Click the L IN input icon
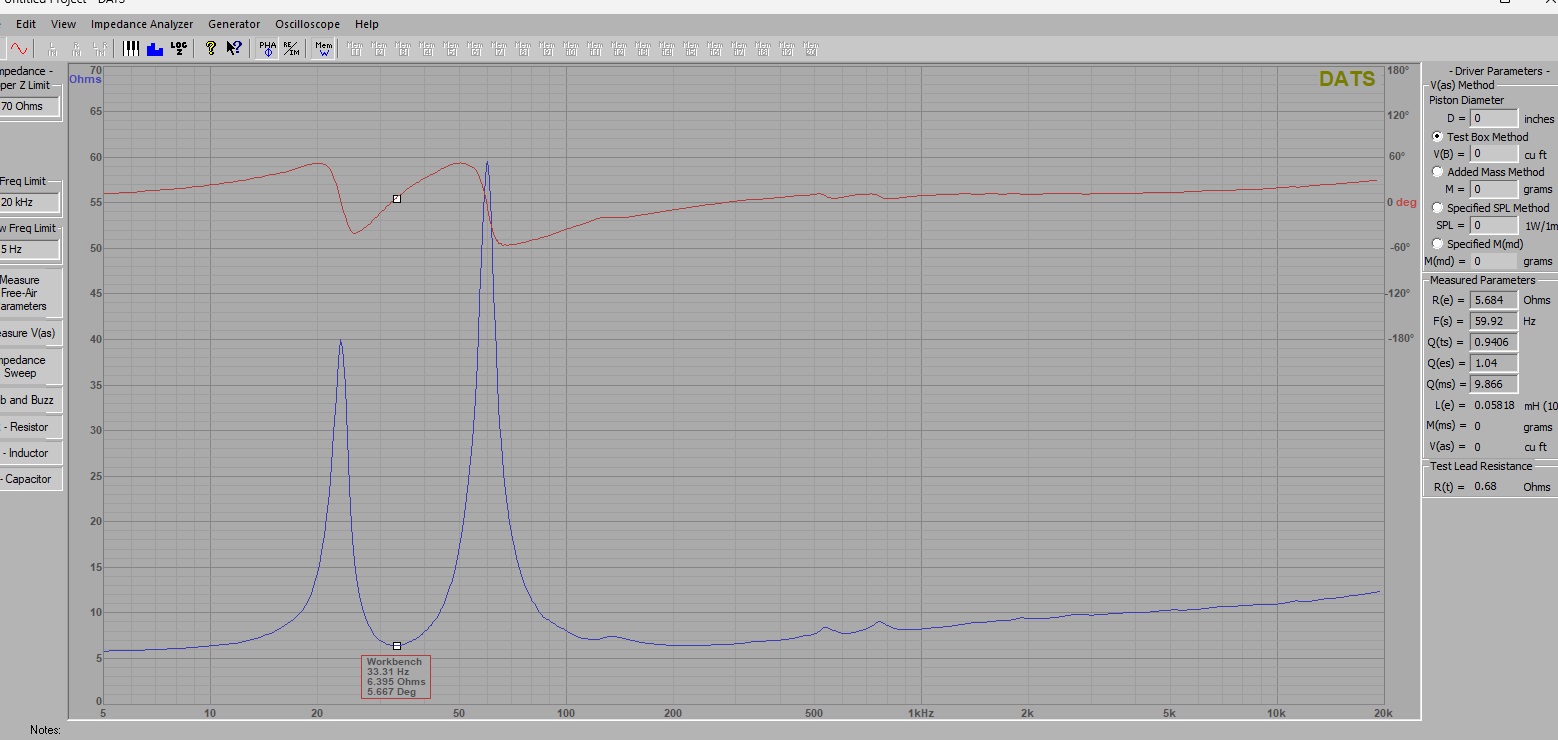 pyautogui.click(x=52, y=47)
